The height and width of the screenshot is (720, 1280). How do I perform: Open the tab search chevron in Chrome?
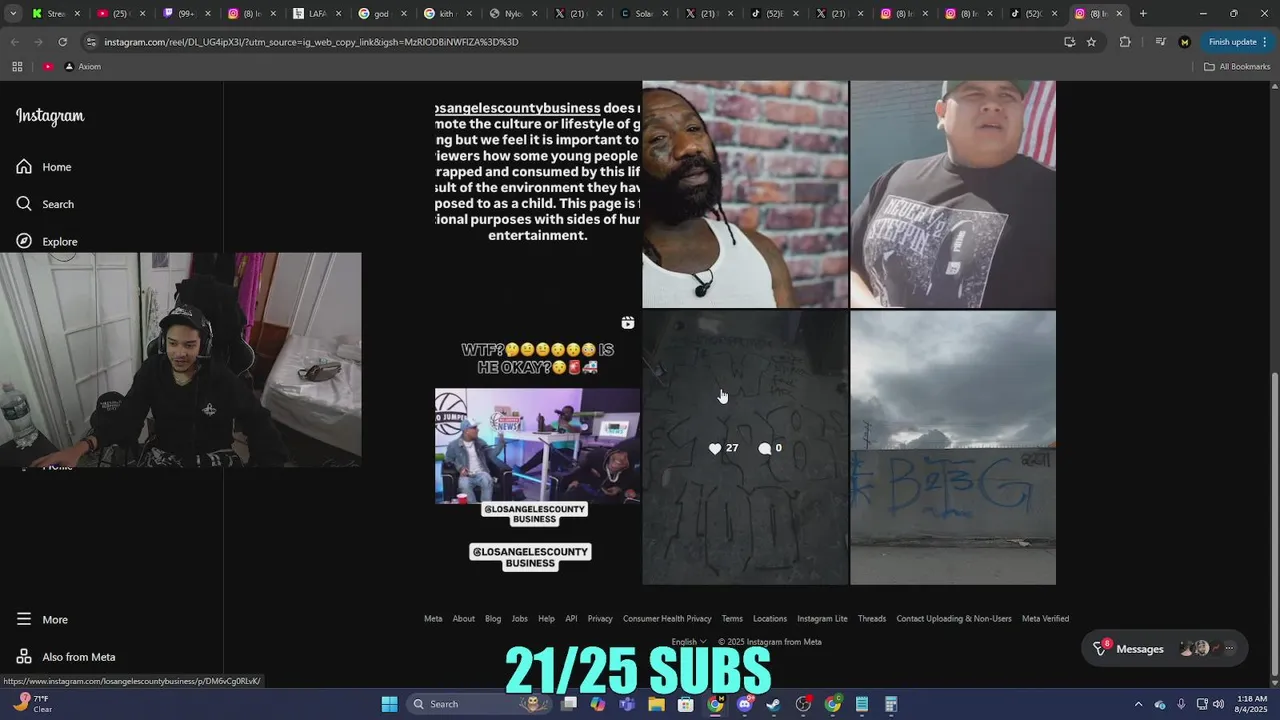15,14
